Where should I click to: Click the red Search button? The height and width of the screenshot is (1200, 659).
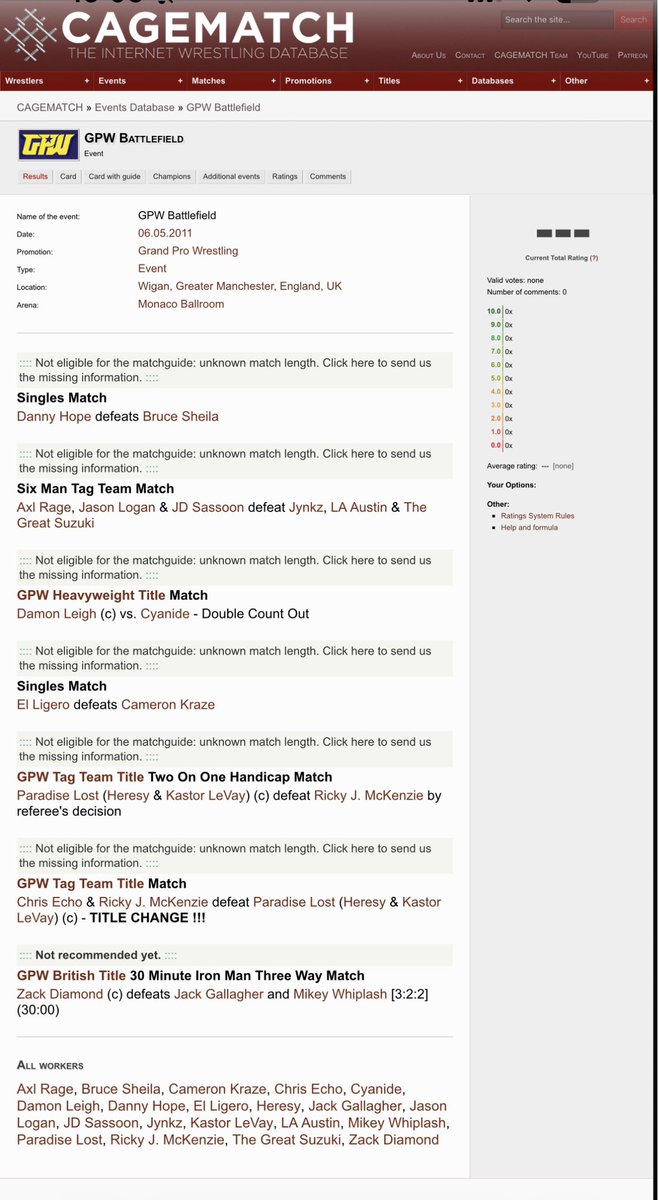[x=633, y=19]
